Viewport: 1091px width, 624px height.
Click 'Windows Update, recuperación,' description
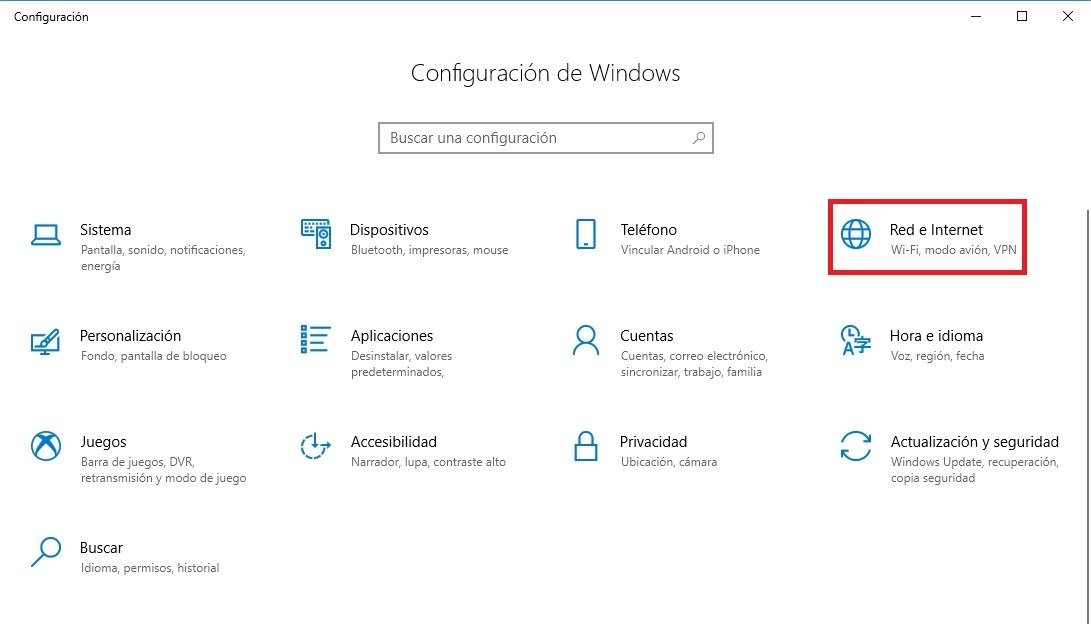click(x=974, y=462)
